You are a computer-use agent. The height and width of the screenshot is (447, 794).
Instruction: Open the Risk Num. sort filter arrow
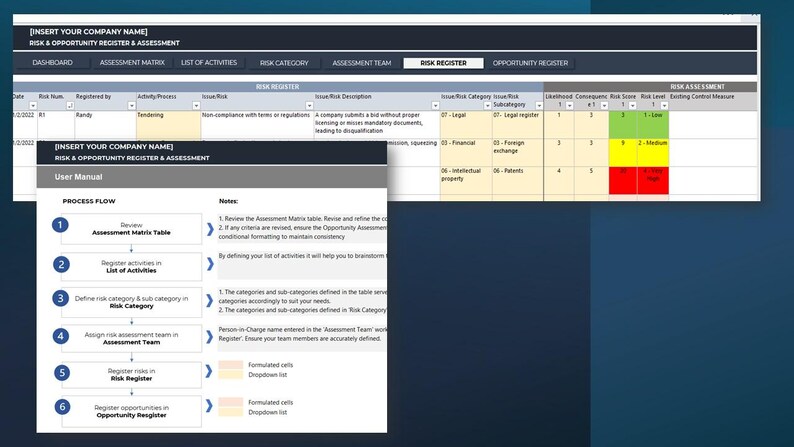(x=70, y=105)
